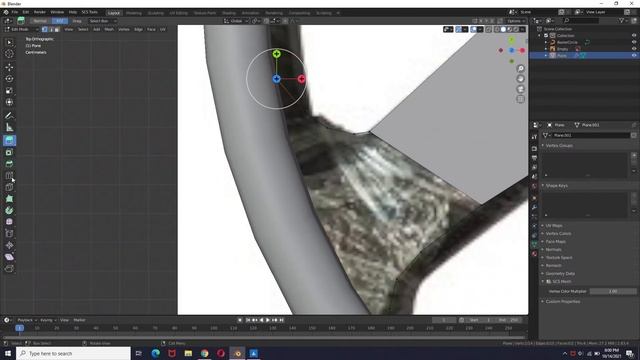The width and height of the screenshot is (640, 360).
Task: Expand the UV Maps panel
Action: [x=553, y=225]
